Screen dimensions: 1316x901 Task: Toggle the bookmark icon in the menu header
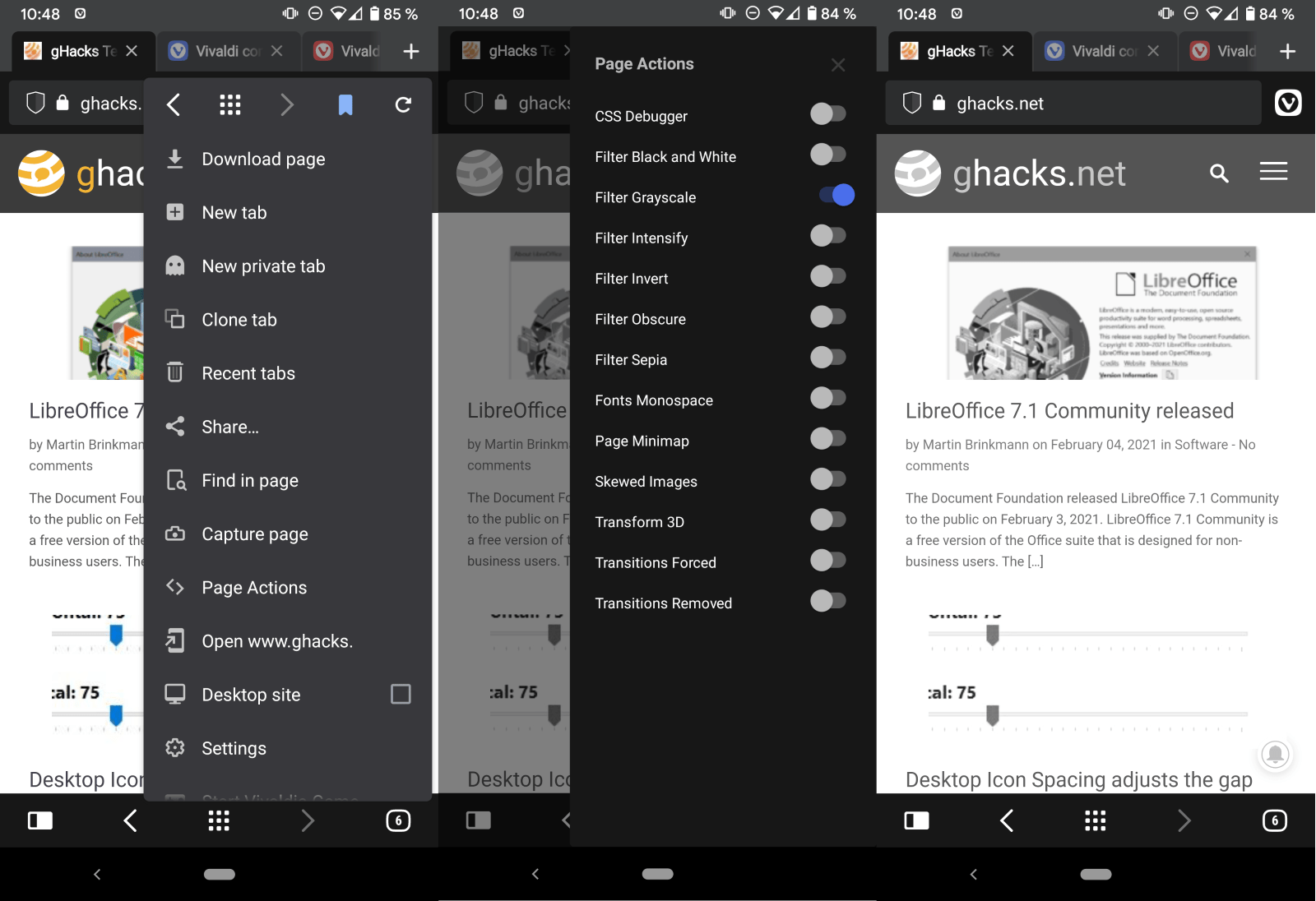click(345, 104)
